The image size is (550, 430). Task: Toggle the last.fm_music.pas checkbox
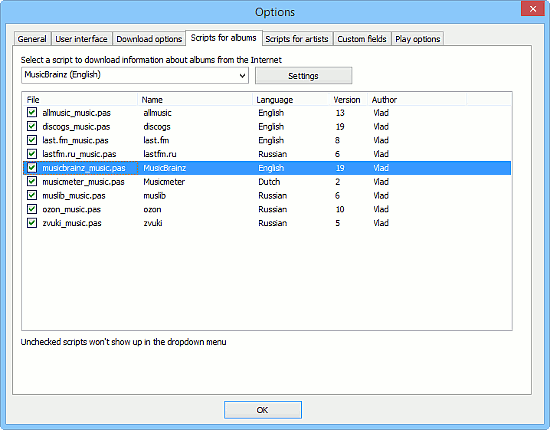coord(32,140)
